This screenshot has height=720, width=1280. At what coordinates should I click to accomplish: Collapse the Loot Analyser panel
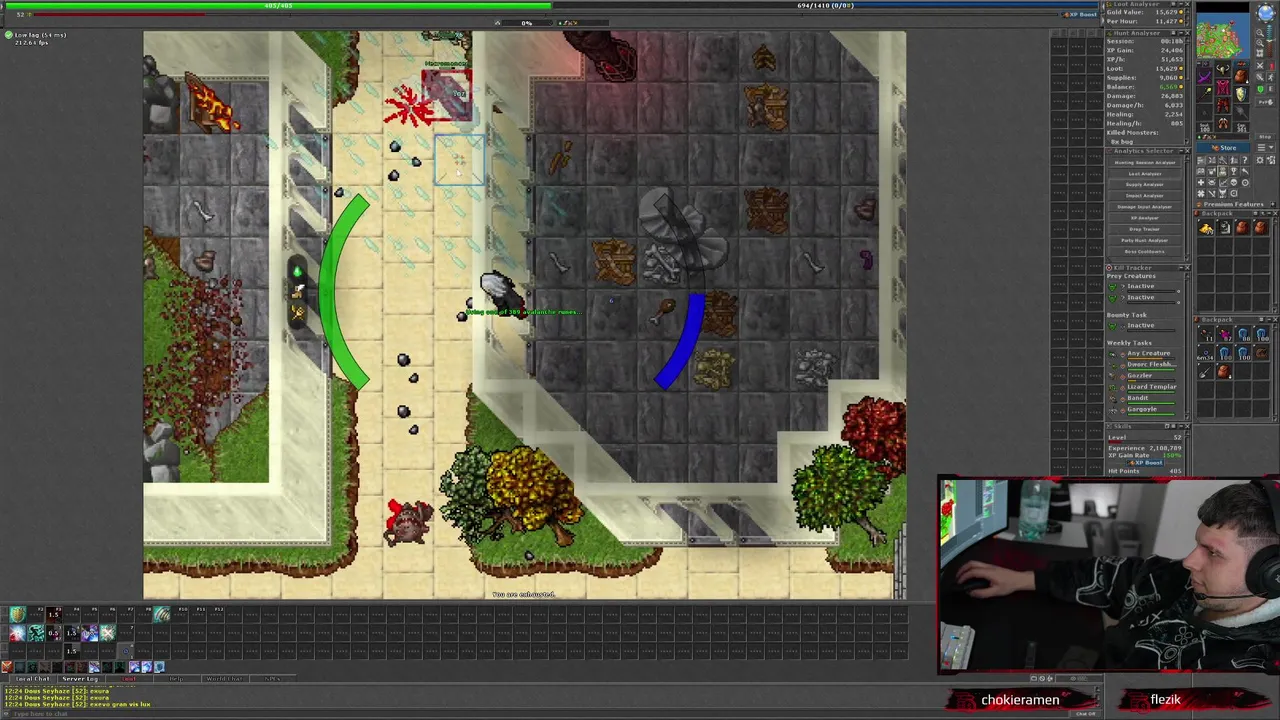(1180, 4)
